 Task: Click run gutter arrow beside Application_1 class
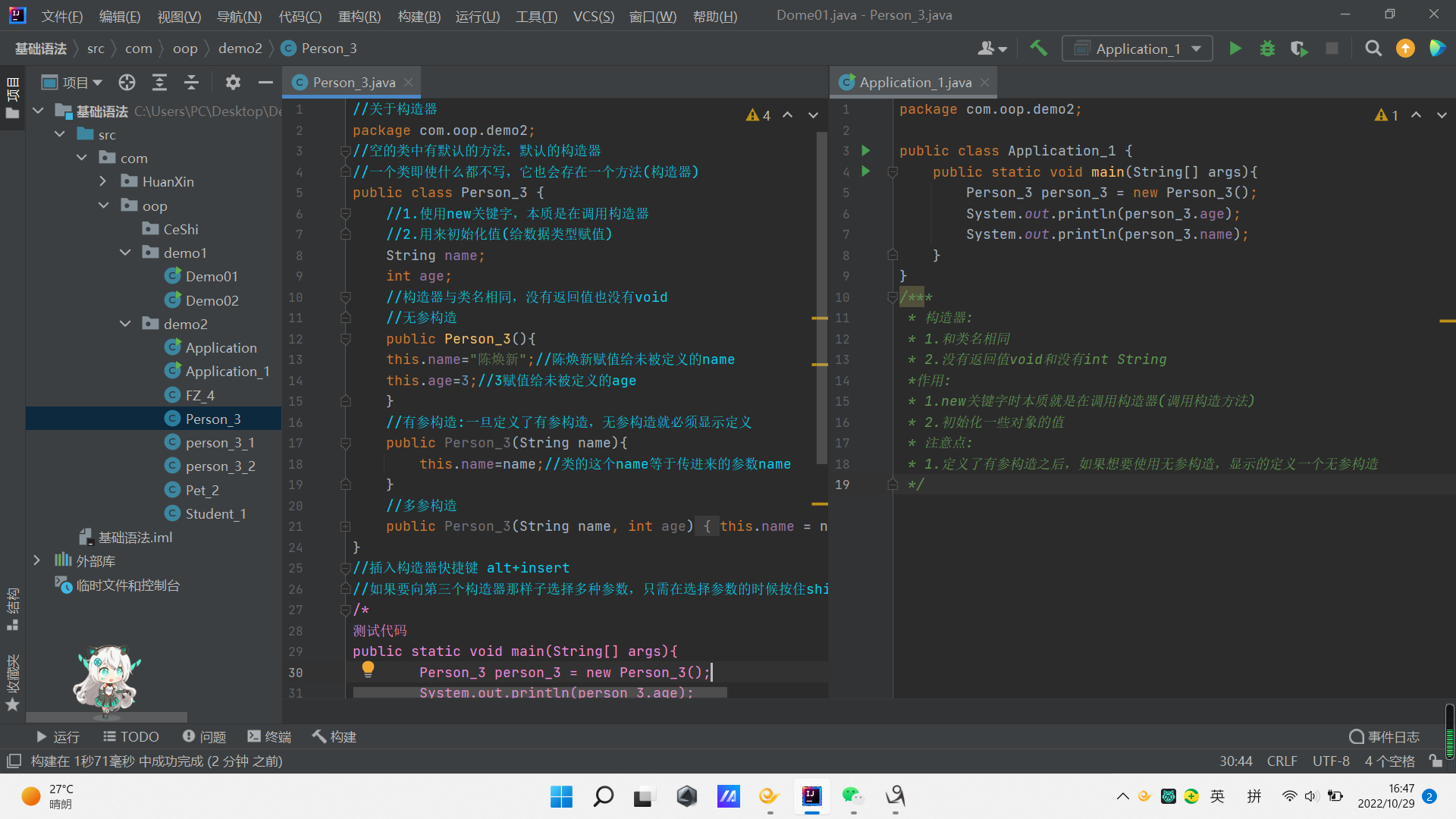pos(865,150)
